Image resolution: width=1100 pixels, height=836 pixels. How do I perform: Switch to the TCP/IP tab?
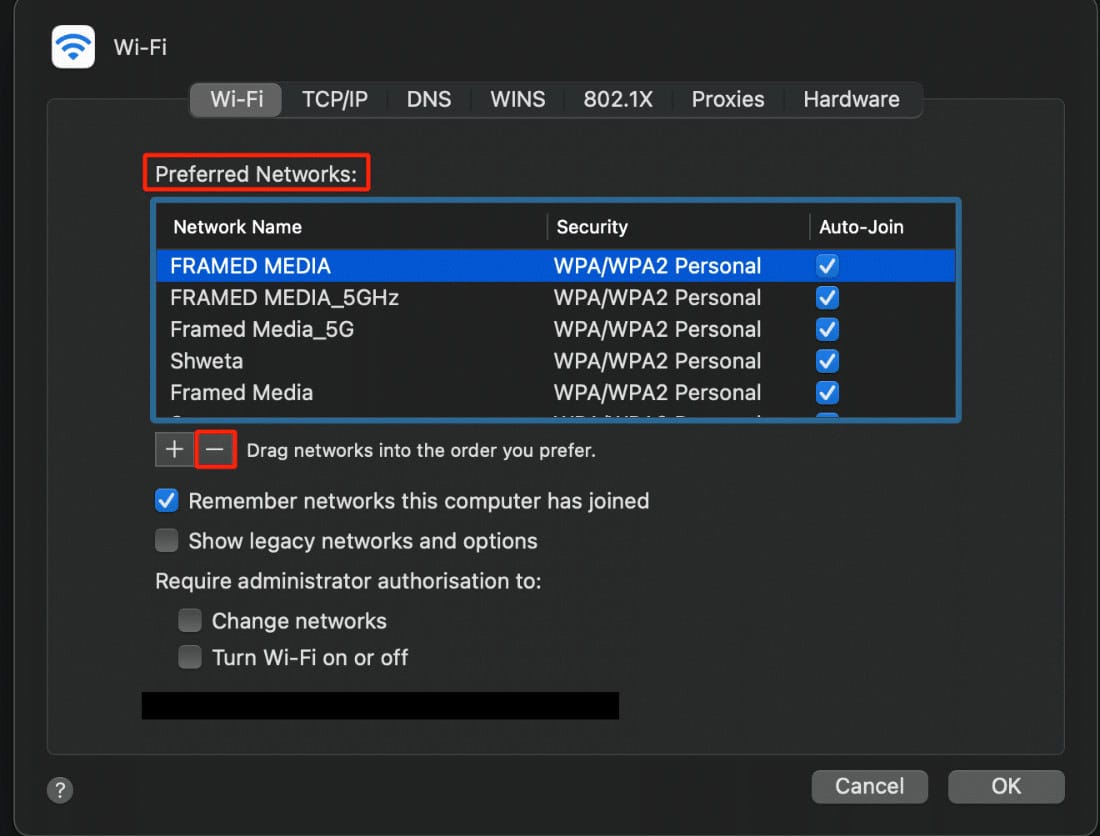(335, 99)
